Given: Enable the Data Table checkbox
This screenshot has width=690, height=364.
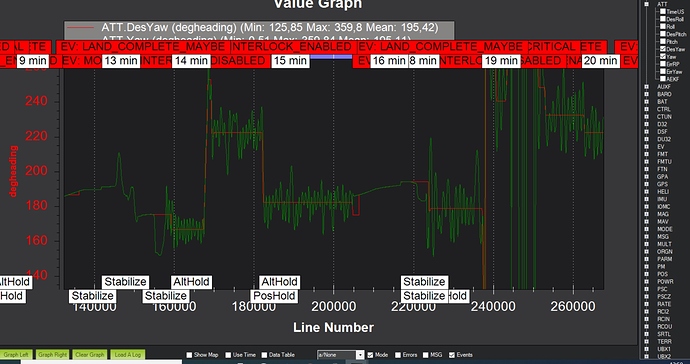Looking at the screenshot, I should tap(264, 355).
